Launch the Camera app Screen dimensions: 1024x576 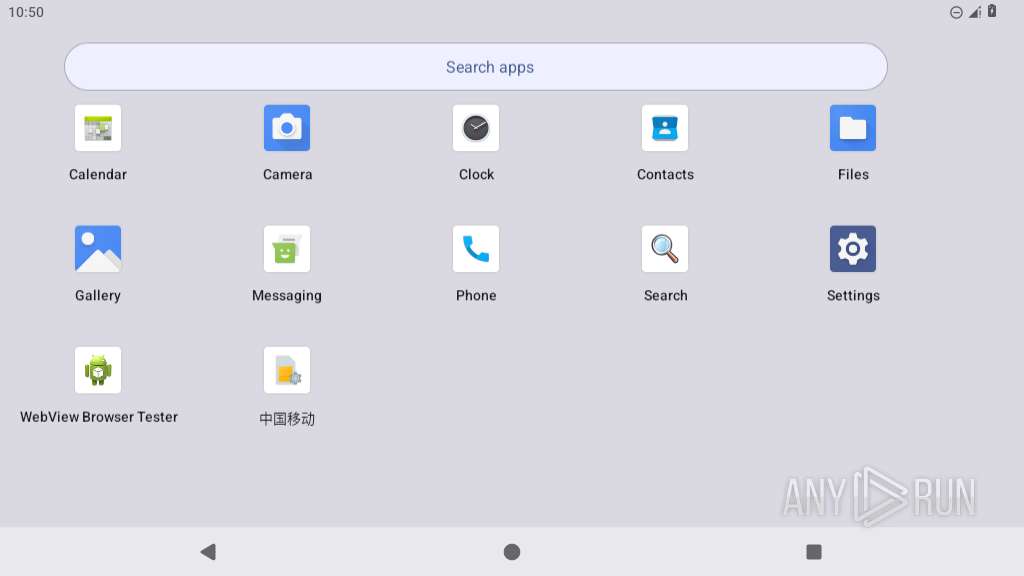point(287,128)
